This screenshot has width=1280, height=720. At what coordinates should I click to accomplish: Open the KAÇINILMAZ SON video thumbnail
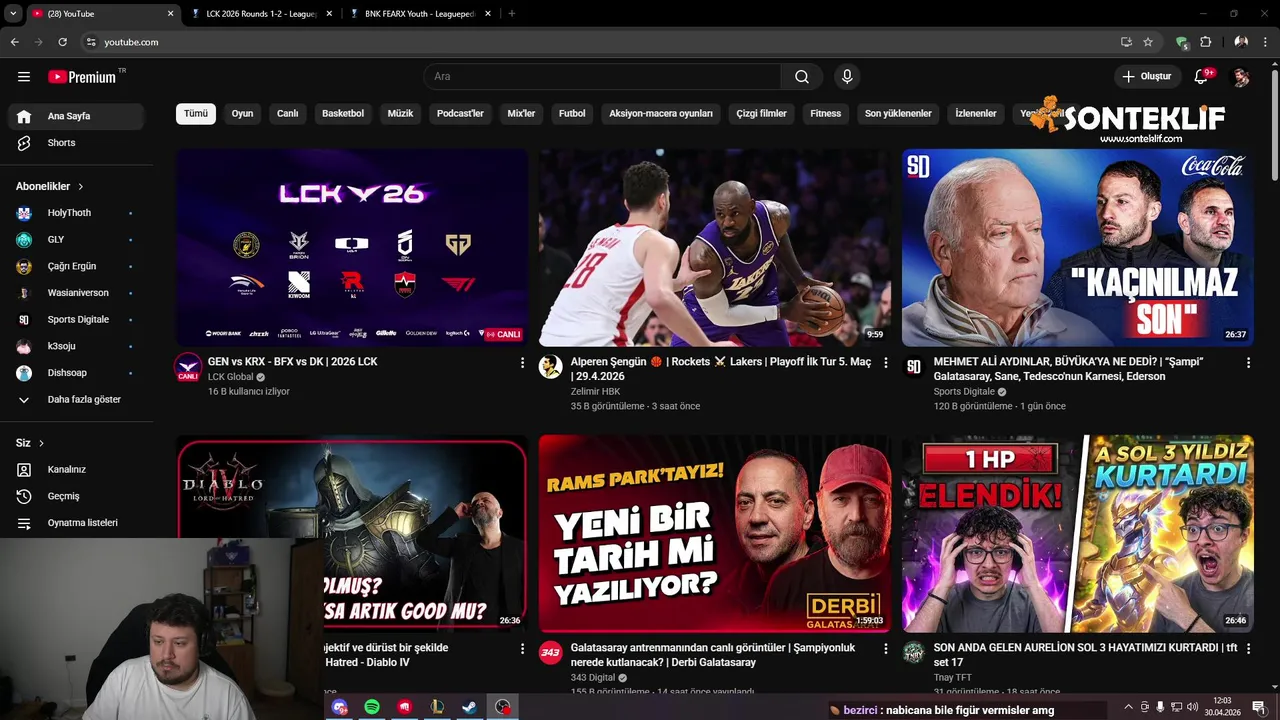click(x=1078, y=248)
